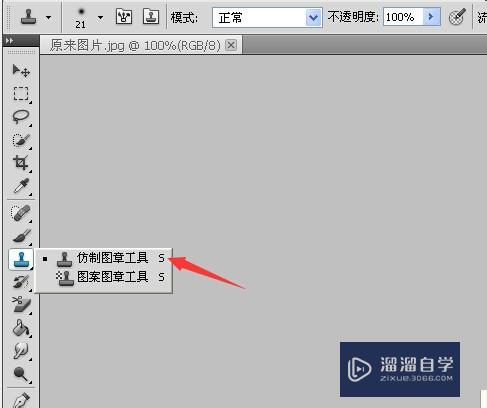Select the Eyedropper tool

(x=21, y=186)
